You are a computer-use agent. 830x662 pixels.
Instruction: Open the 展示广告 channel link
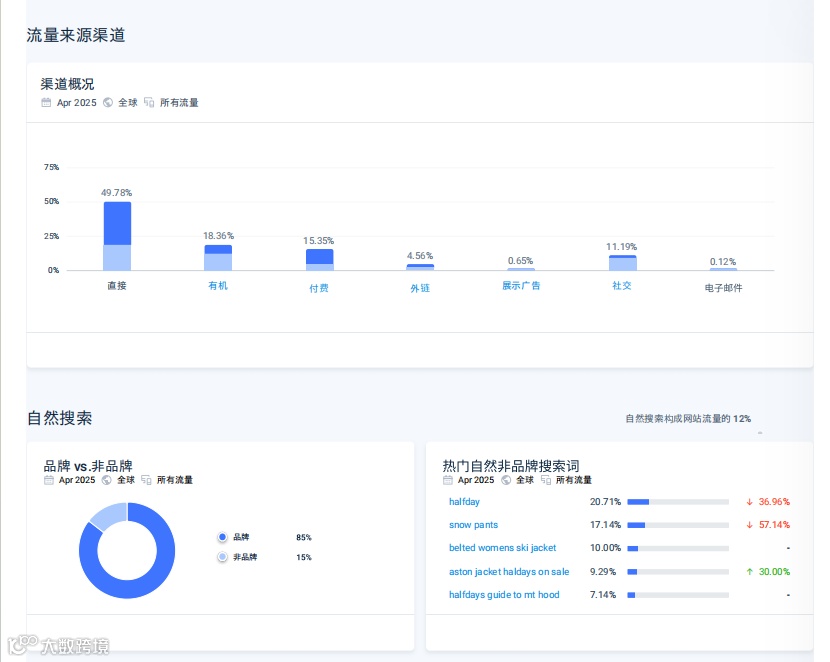pos(521,286)
